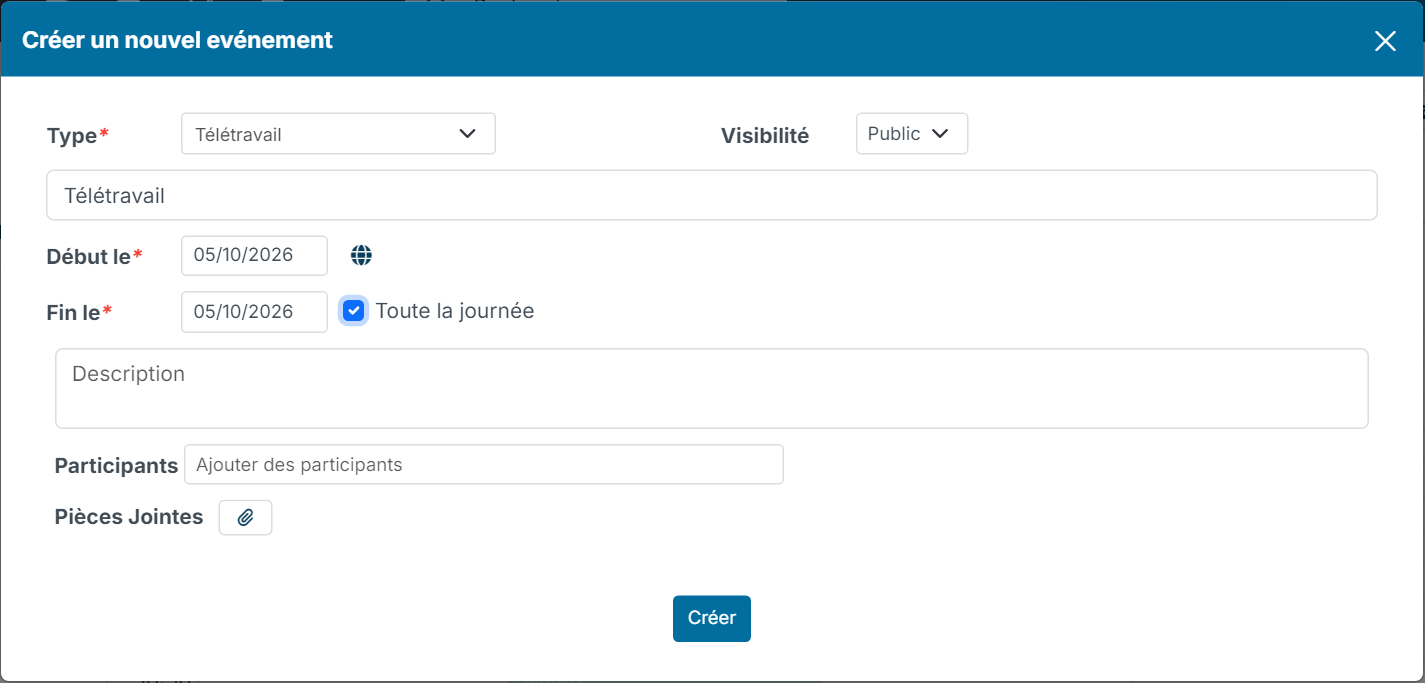Screen dimensions: 1425x683
Task: Close the new event dialog
Action: [1385, 41]
